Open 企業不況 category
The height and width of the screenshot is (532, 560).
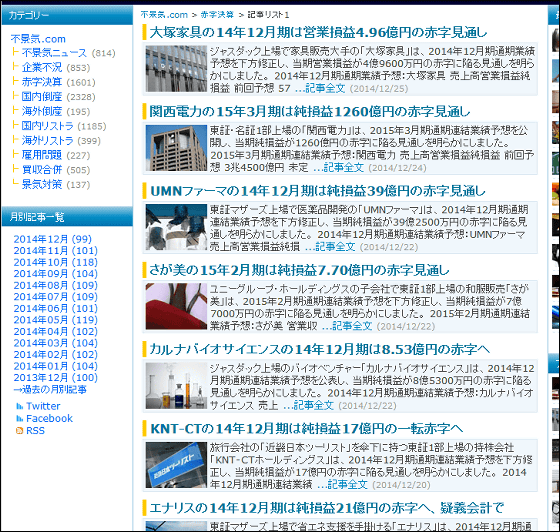coord(42,67)
